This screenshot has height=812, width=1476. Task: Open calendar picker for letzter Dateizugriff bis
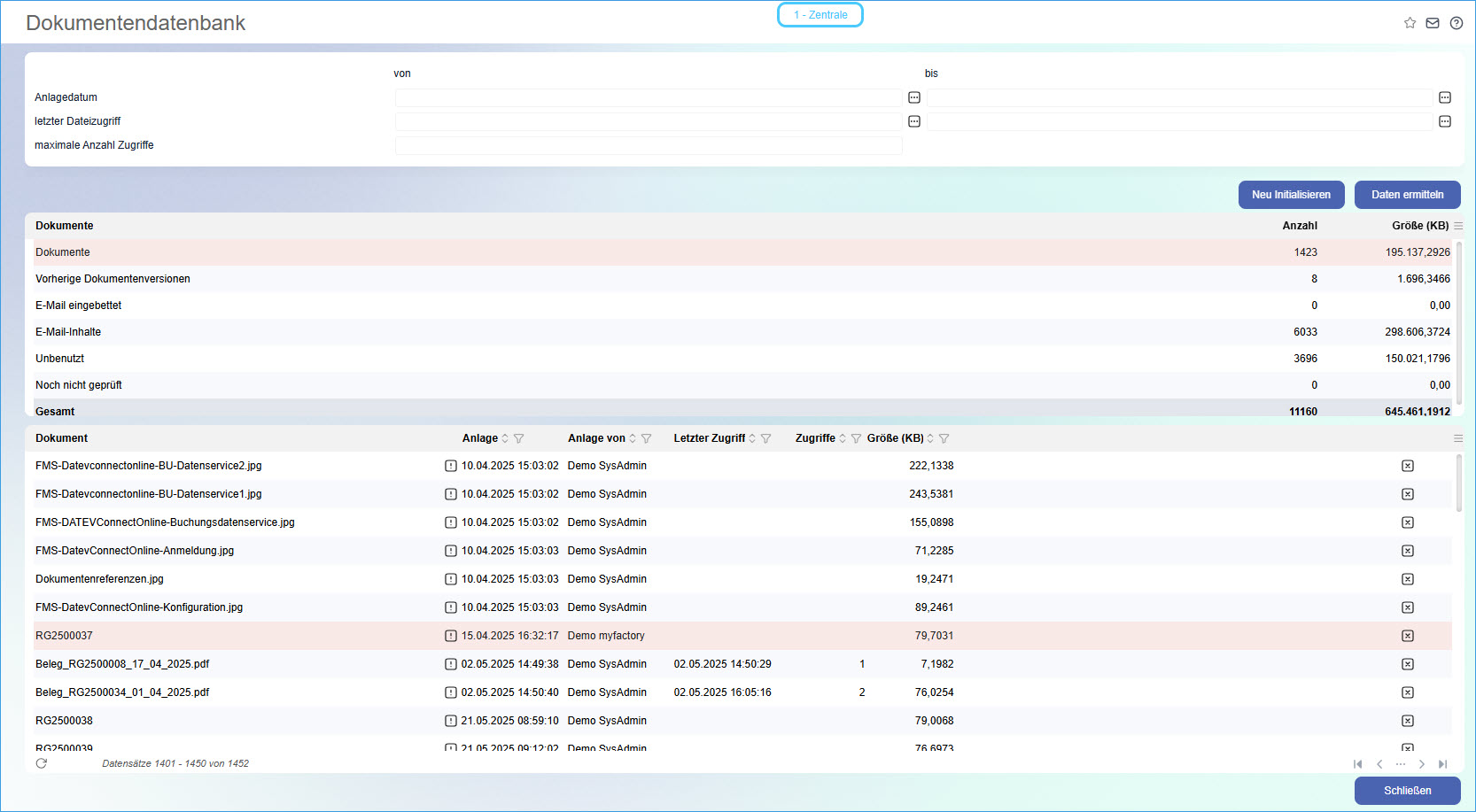[x=1445, y=121]
